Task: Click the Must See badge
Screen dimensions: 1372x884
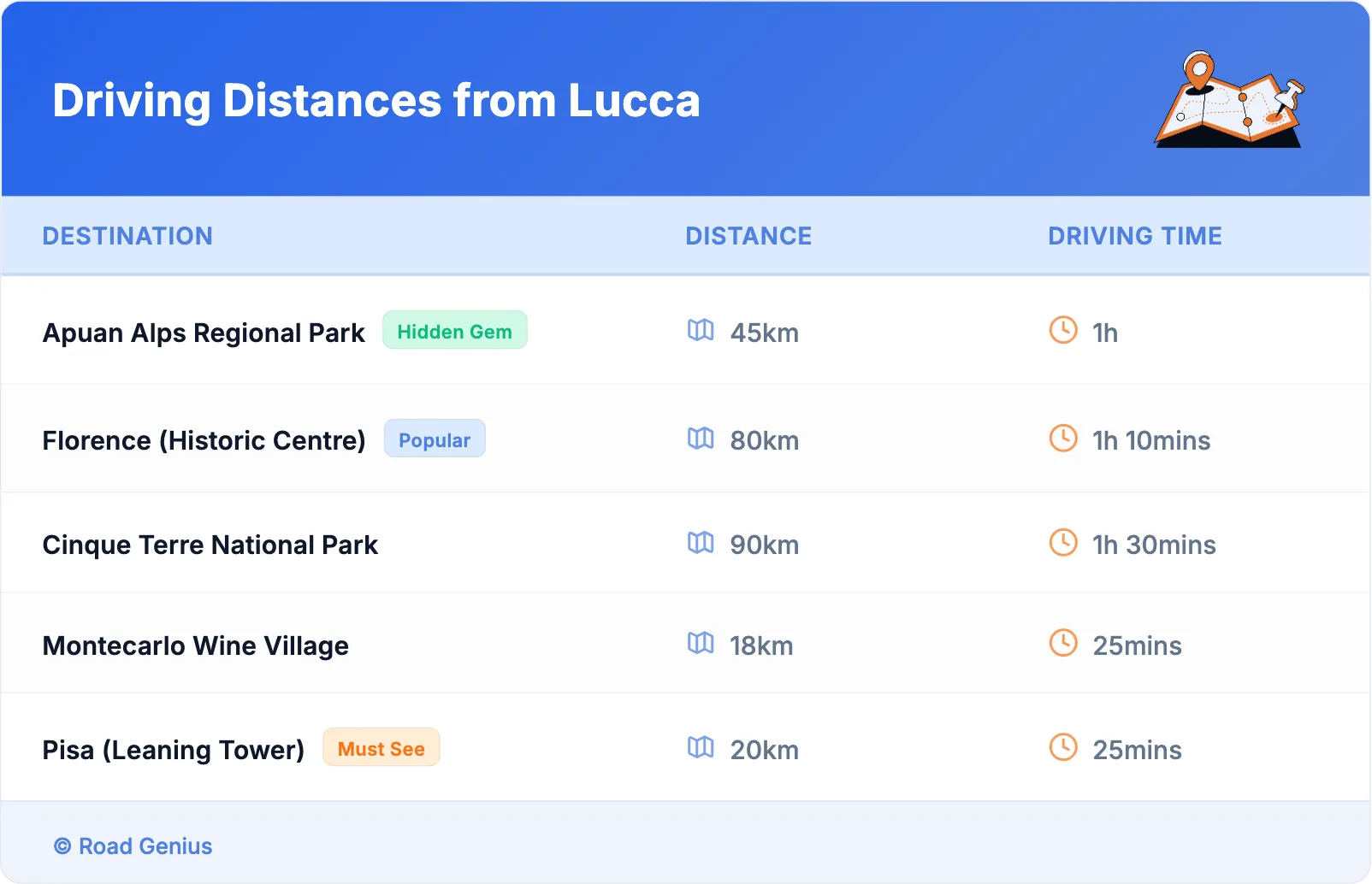Action: pos(381,748)
